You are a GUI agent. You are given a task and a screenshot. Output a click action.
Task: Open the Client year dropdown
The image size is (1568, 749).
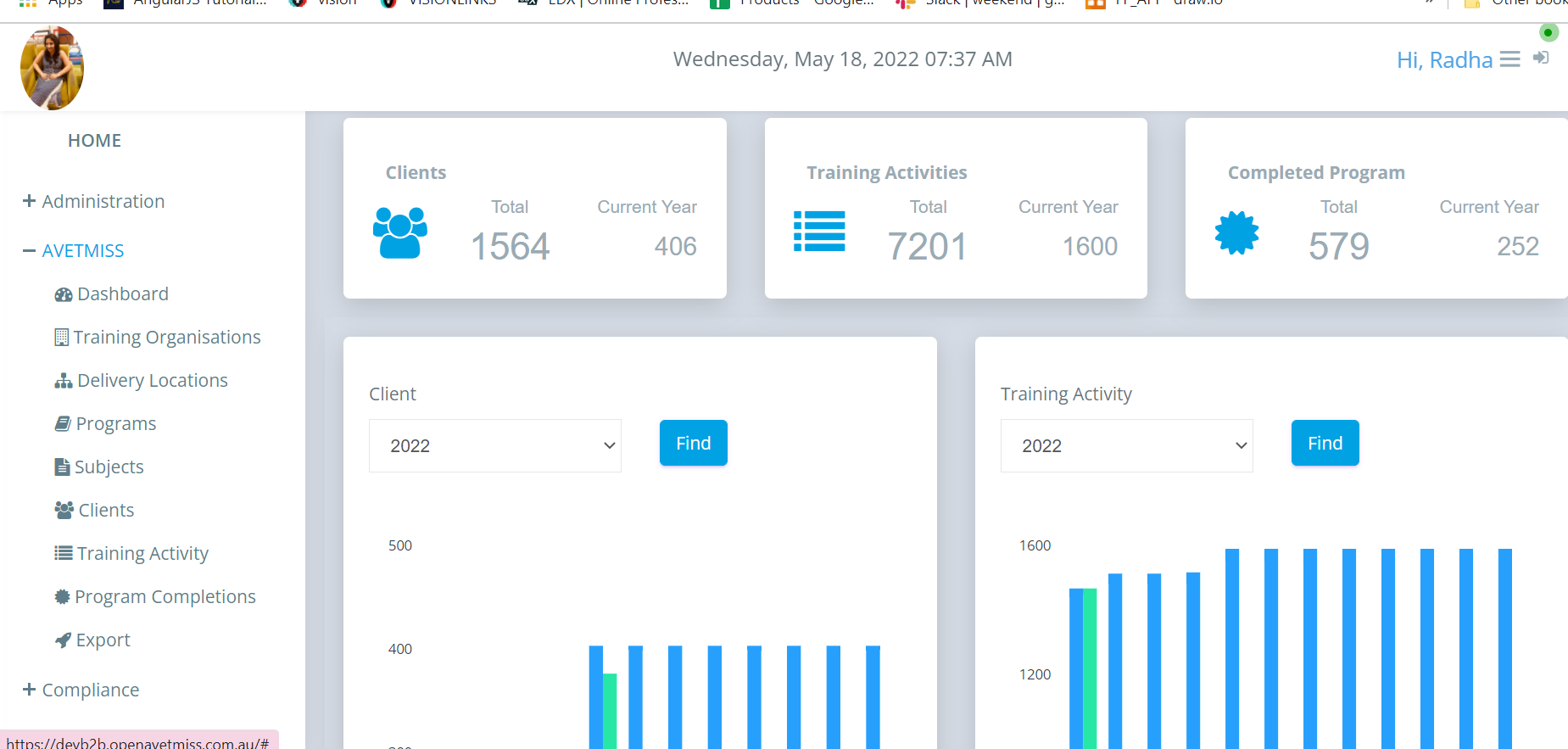tap(495, 445)
